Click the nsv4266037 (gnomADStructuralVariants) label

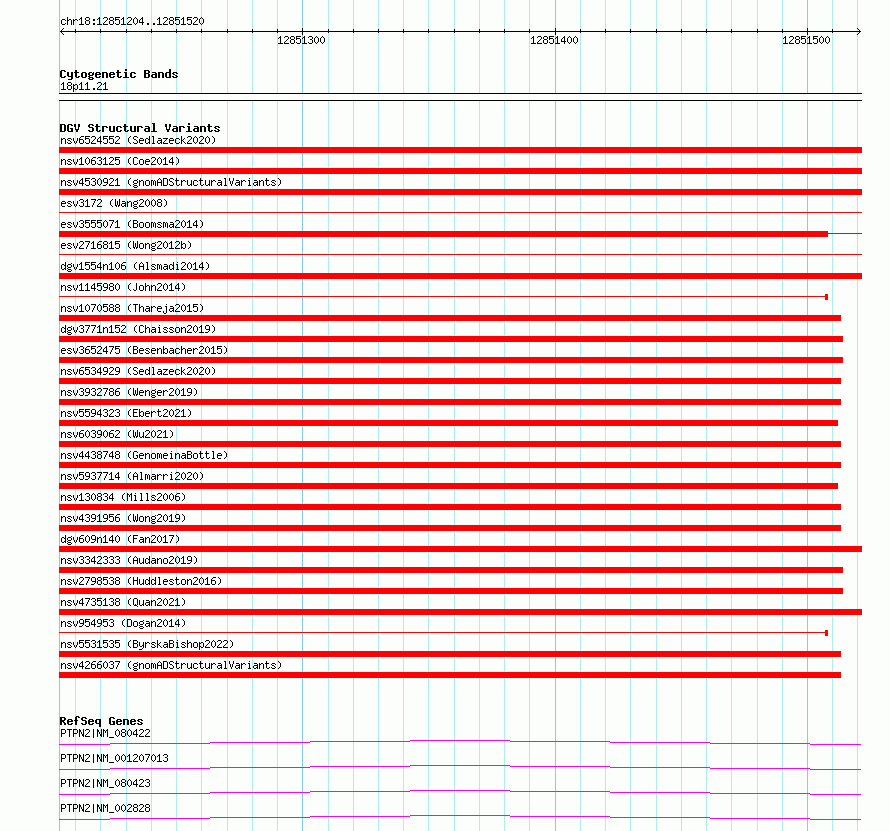point(171,665)
